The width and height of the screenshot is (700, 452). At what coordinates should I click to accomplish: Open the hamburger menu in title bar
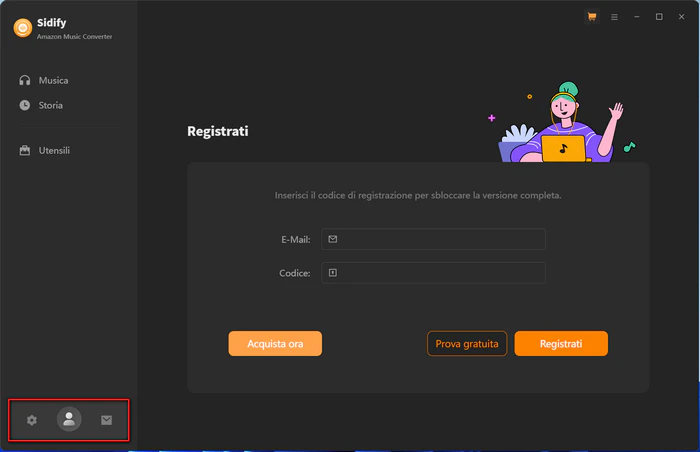pos(614,17)
